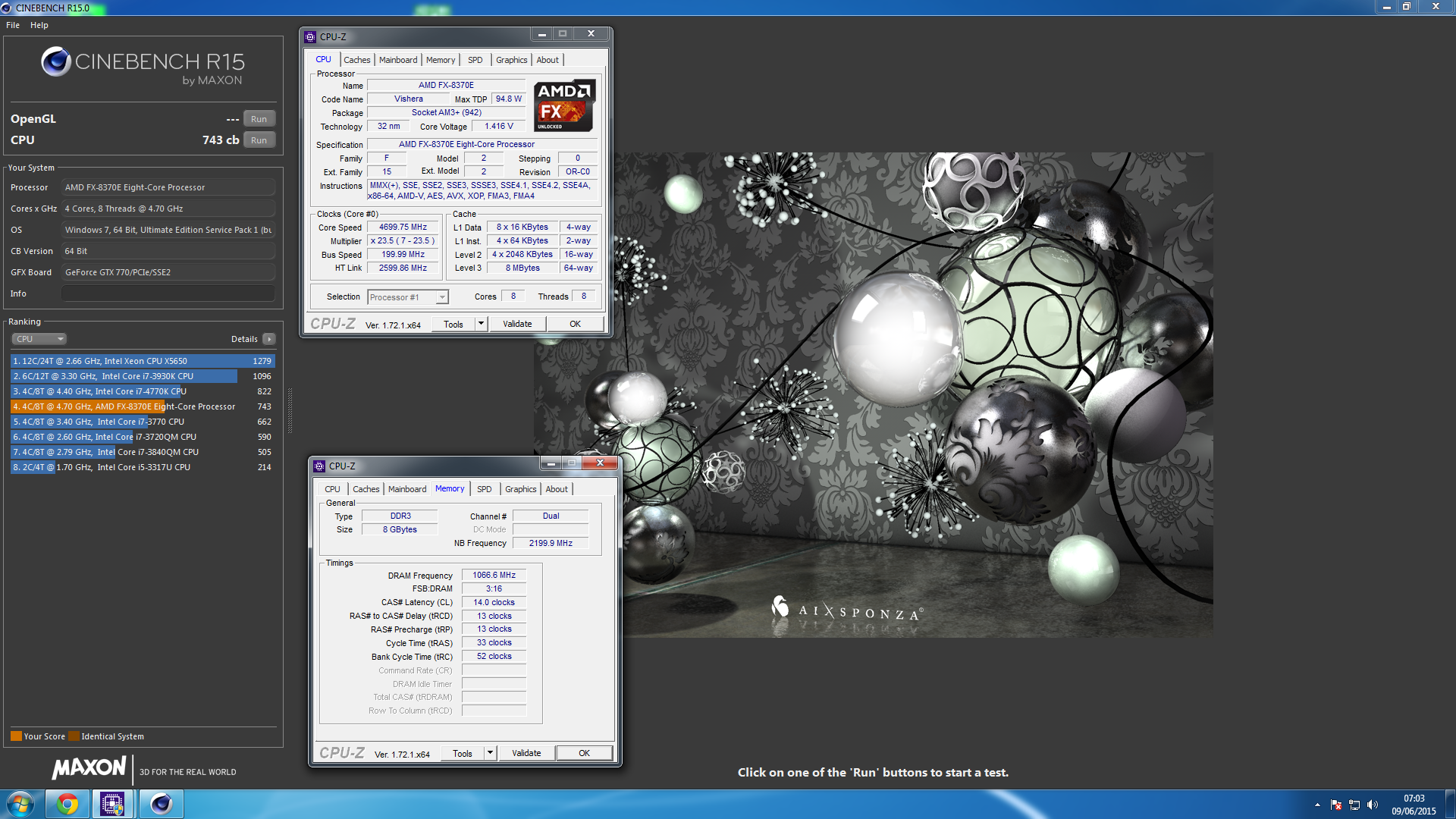Click the Details arrow button in Ranking

point(269,339)
